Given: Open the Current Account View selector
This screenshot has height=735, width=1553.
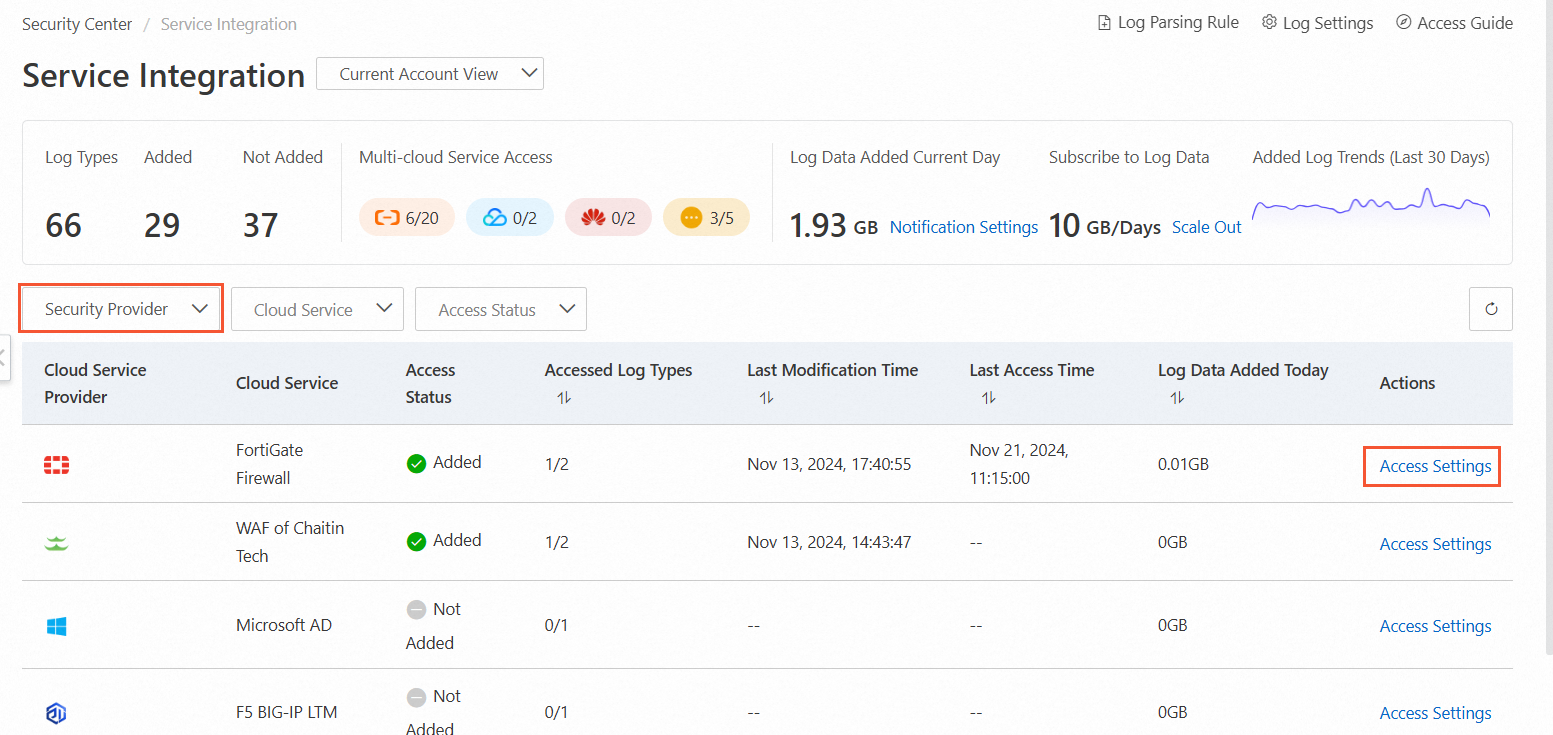Looking at the screenshot, I should pos(430,74).
